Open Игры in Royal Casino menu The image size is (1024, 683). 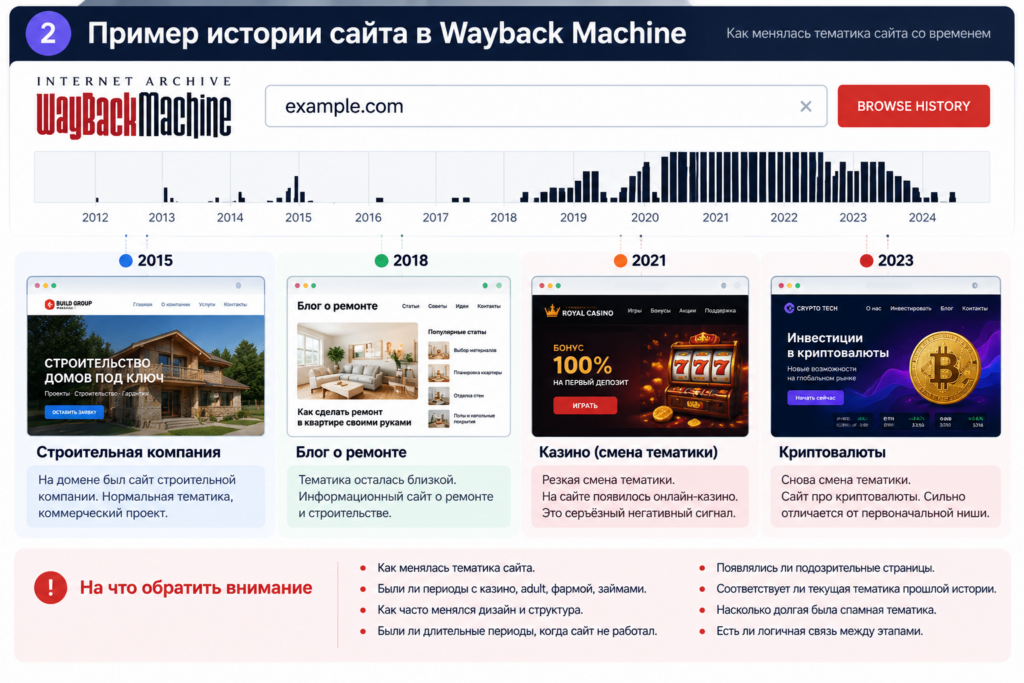coord(634,311)
